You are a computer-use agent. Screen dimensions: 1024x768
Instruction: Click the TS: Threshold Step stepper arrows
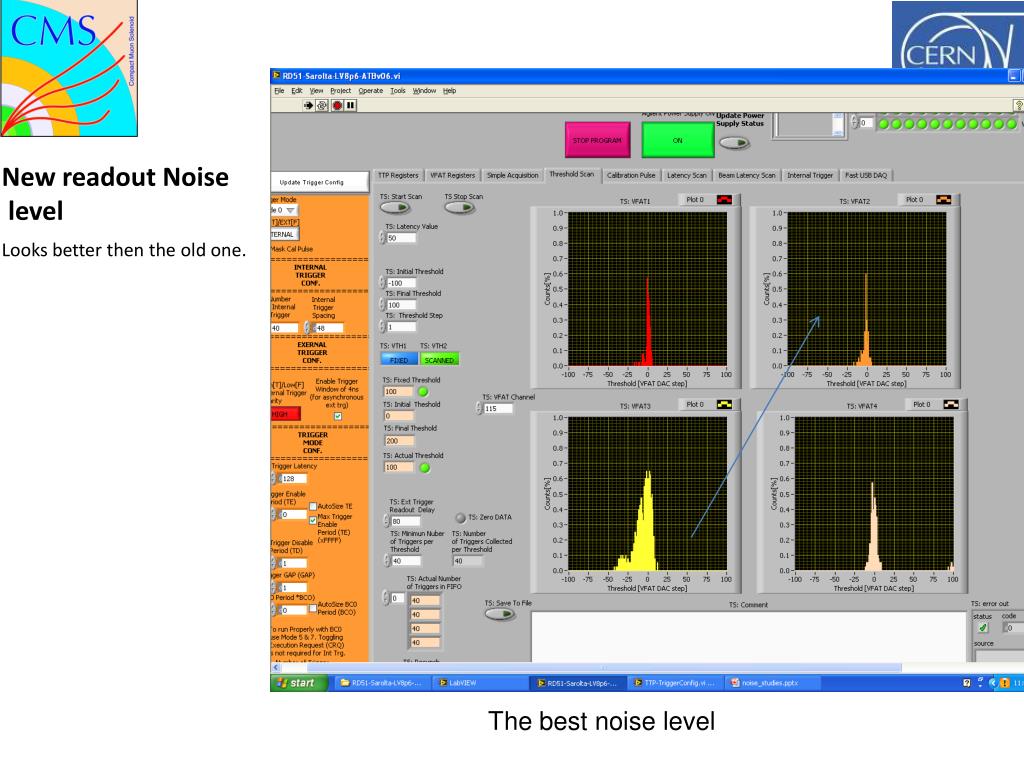(383, 326)
